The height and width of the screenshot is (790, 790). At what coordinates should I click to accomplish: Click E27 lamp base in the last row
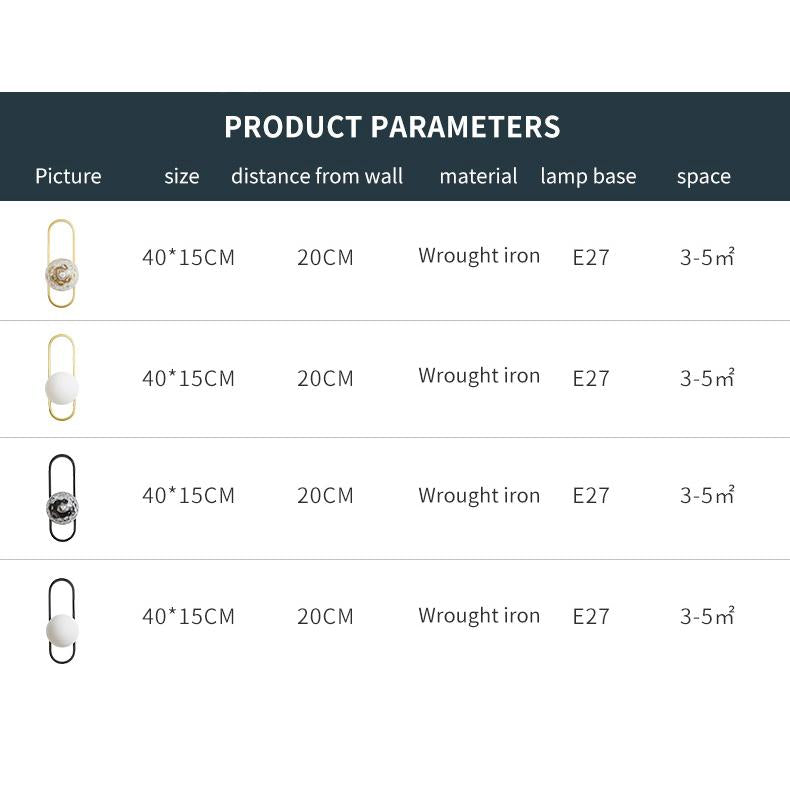(591, 617)
